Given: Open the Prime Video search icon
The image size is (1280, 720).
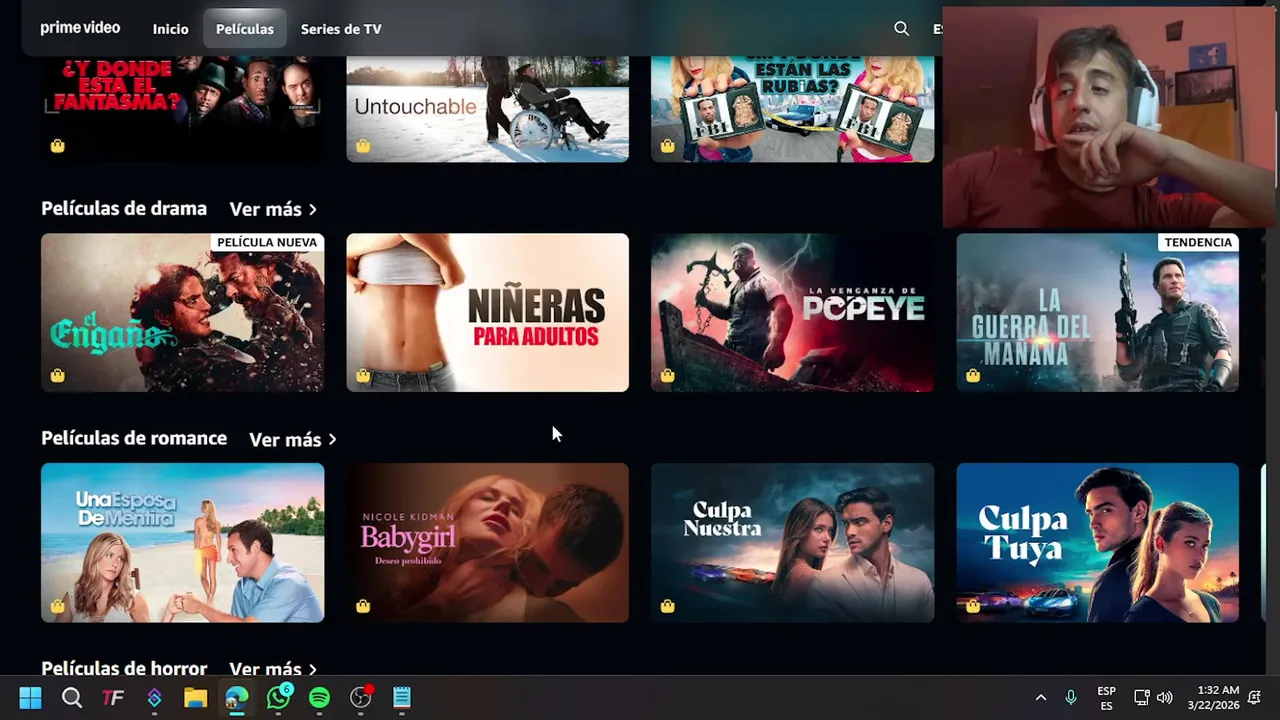Looking at the screenshot, I should click(902, 29).
